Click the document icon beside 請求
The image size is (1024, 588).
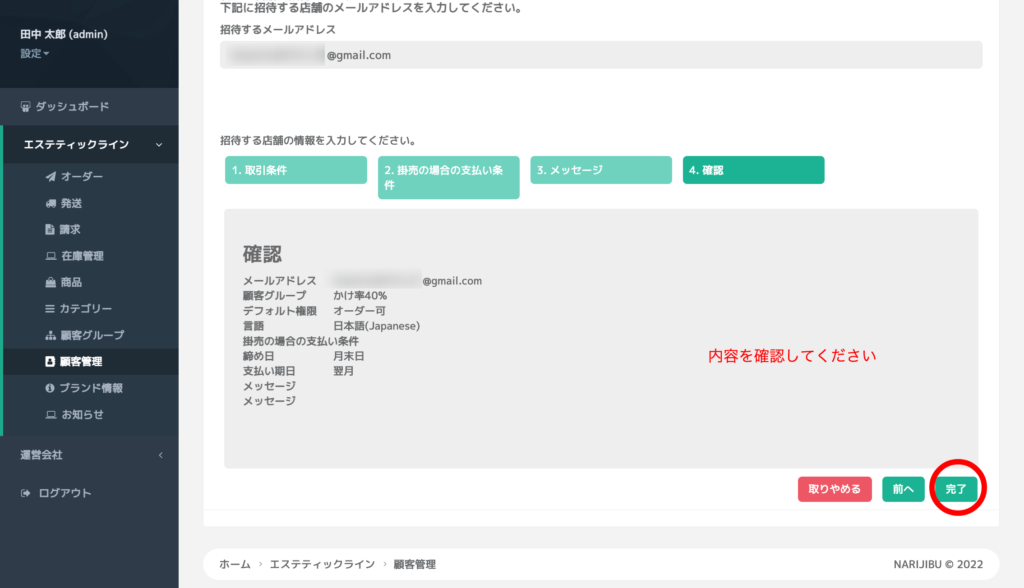[51, 230]
